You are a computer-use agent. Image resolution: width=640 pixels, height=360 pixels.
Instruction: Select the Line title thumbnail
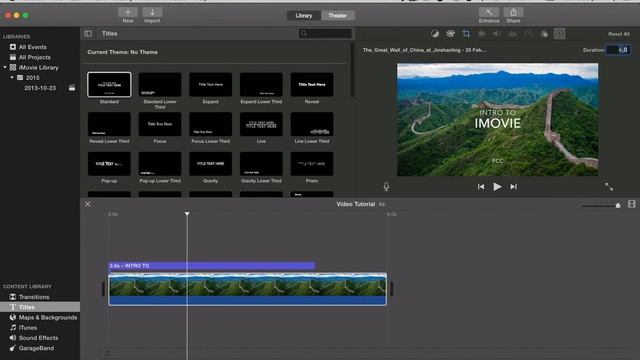point(261,124)
